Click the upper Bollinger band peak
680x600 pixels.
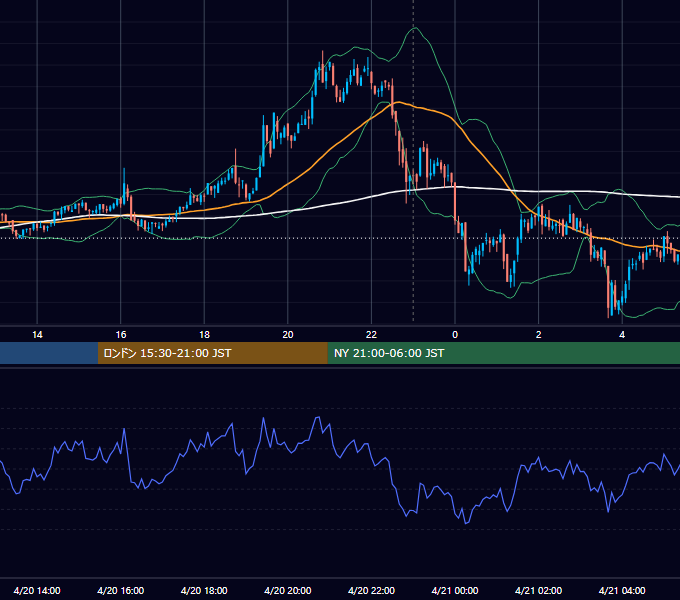point(415,28)
